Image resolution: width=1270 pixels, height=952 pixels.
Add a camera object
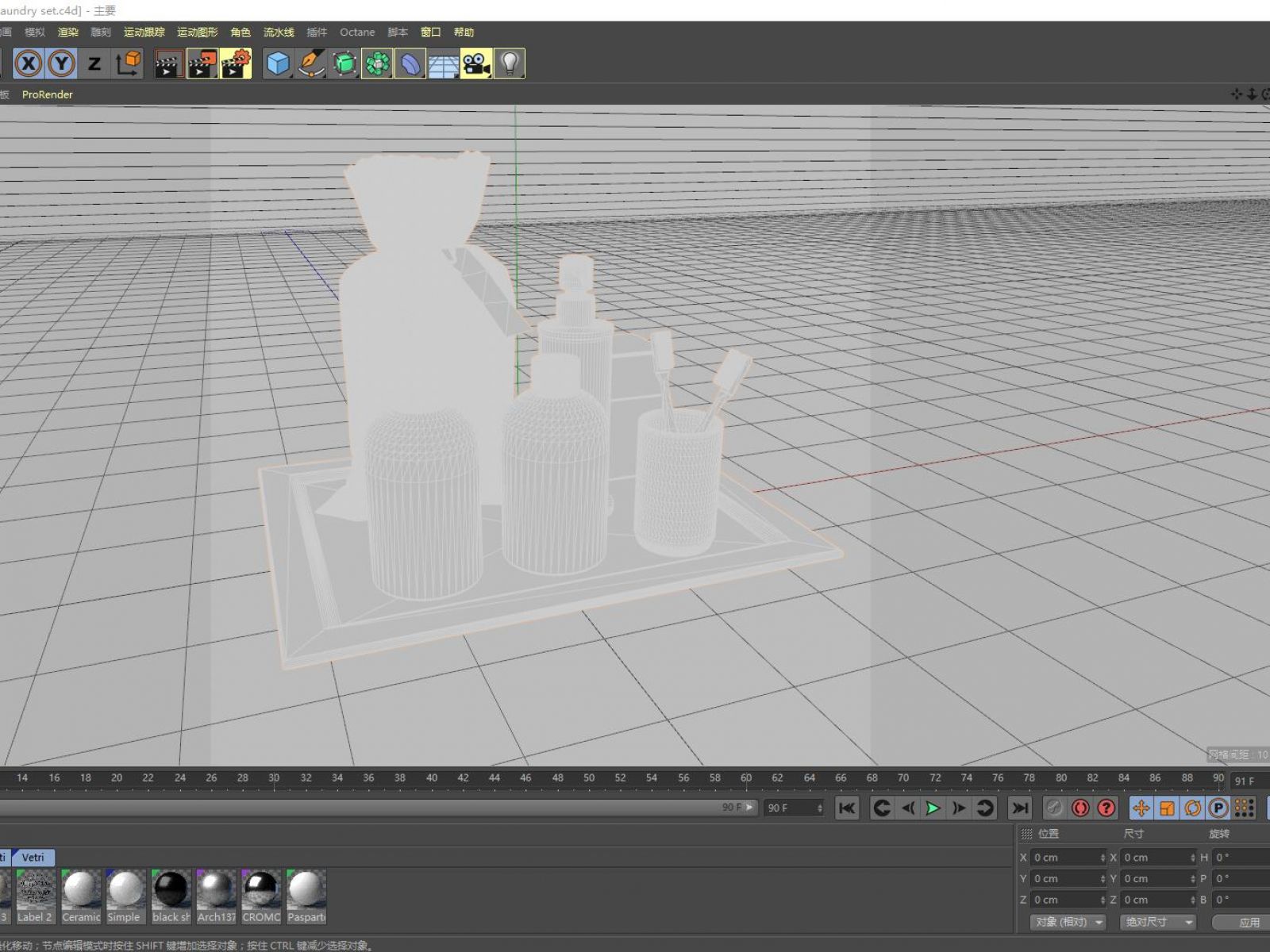[476, 63]
